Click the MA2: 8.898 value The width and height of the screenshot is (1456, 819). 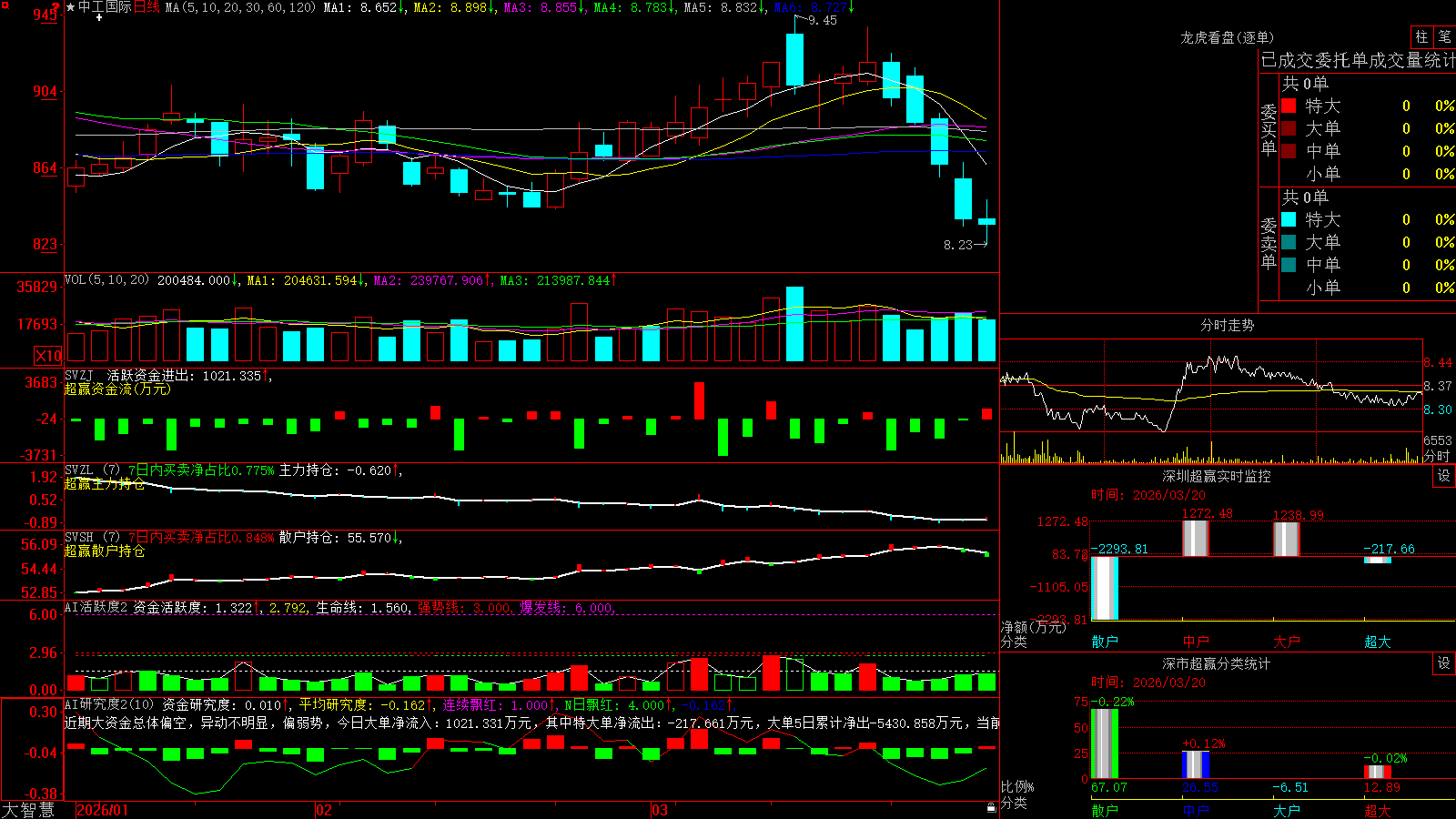pyautogui.click(x=455, y=7)
